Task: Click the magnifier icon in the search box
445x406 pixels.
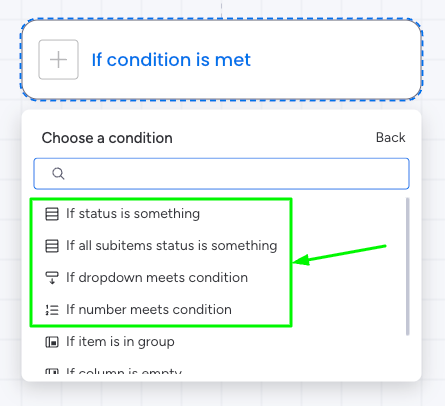Action: pos(58,173)
